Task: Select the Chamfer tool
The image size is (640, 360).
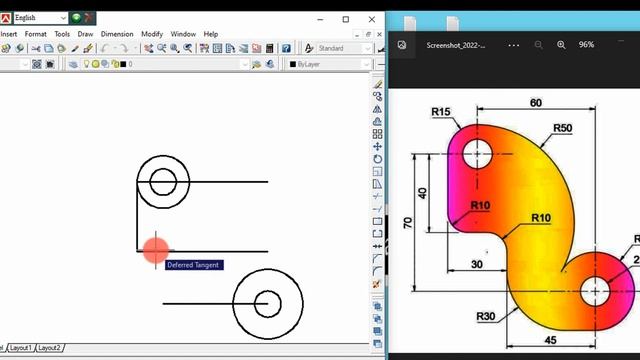Action: click(378, 259)
